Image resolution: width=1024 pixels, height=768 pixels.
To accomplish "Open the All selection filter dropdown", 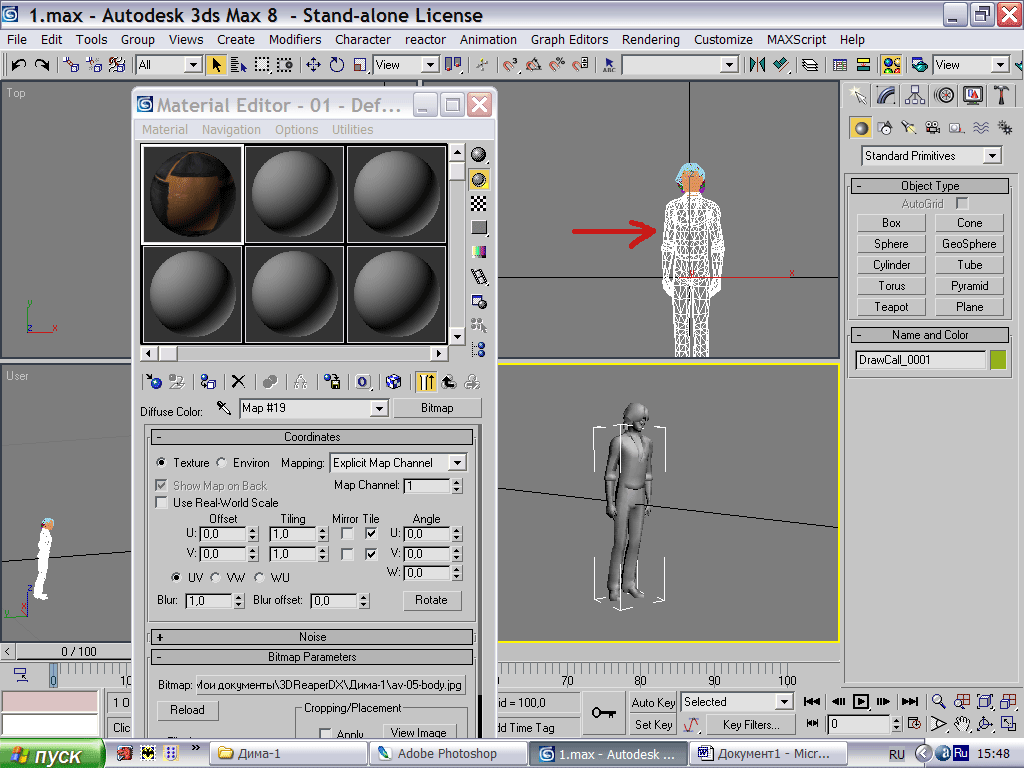I will (193, 65).
